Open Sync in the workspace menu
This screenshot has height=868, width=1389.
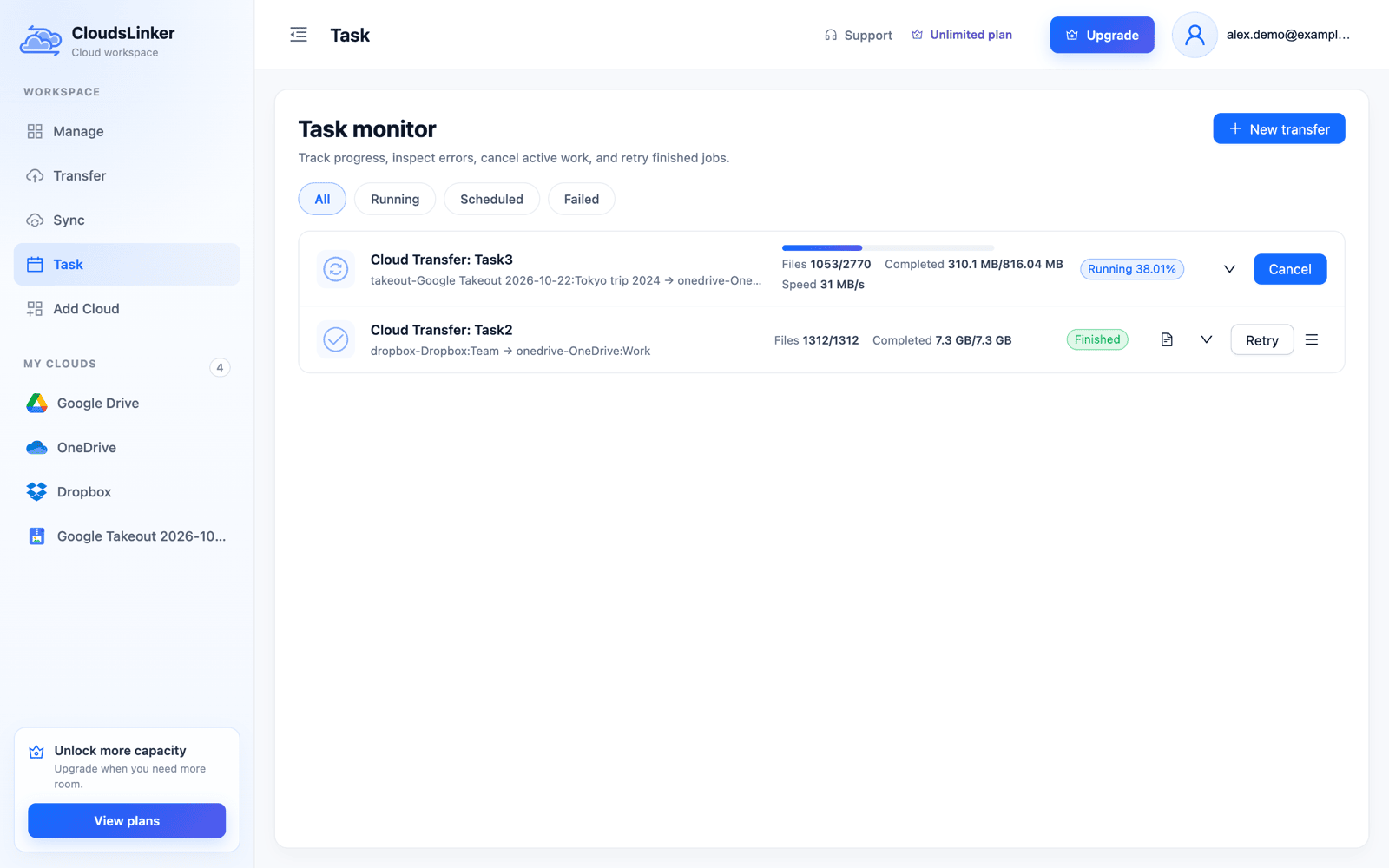tap(127, 220)
